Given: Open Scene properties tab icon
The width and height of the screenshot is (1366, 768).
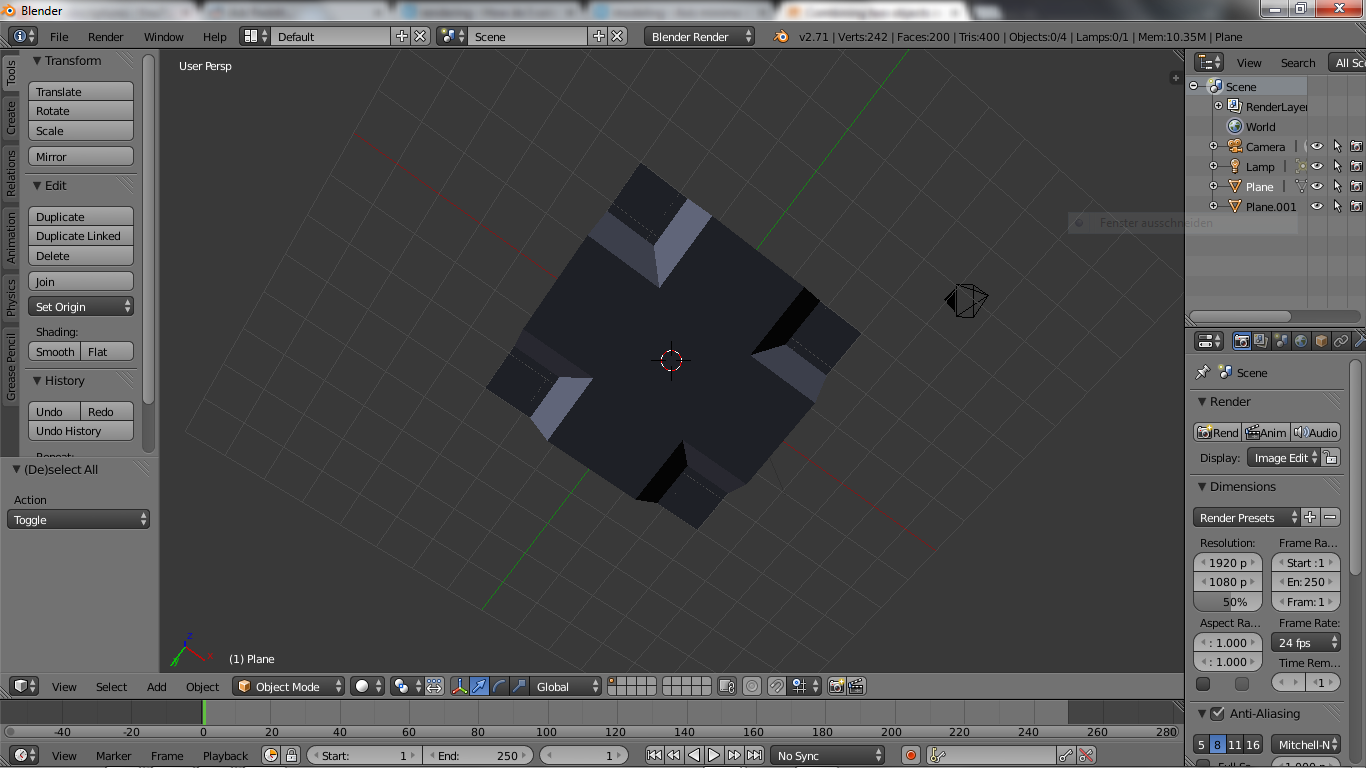Looking at the screenshot, I should [1281, 341].
